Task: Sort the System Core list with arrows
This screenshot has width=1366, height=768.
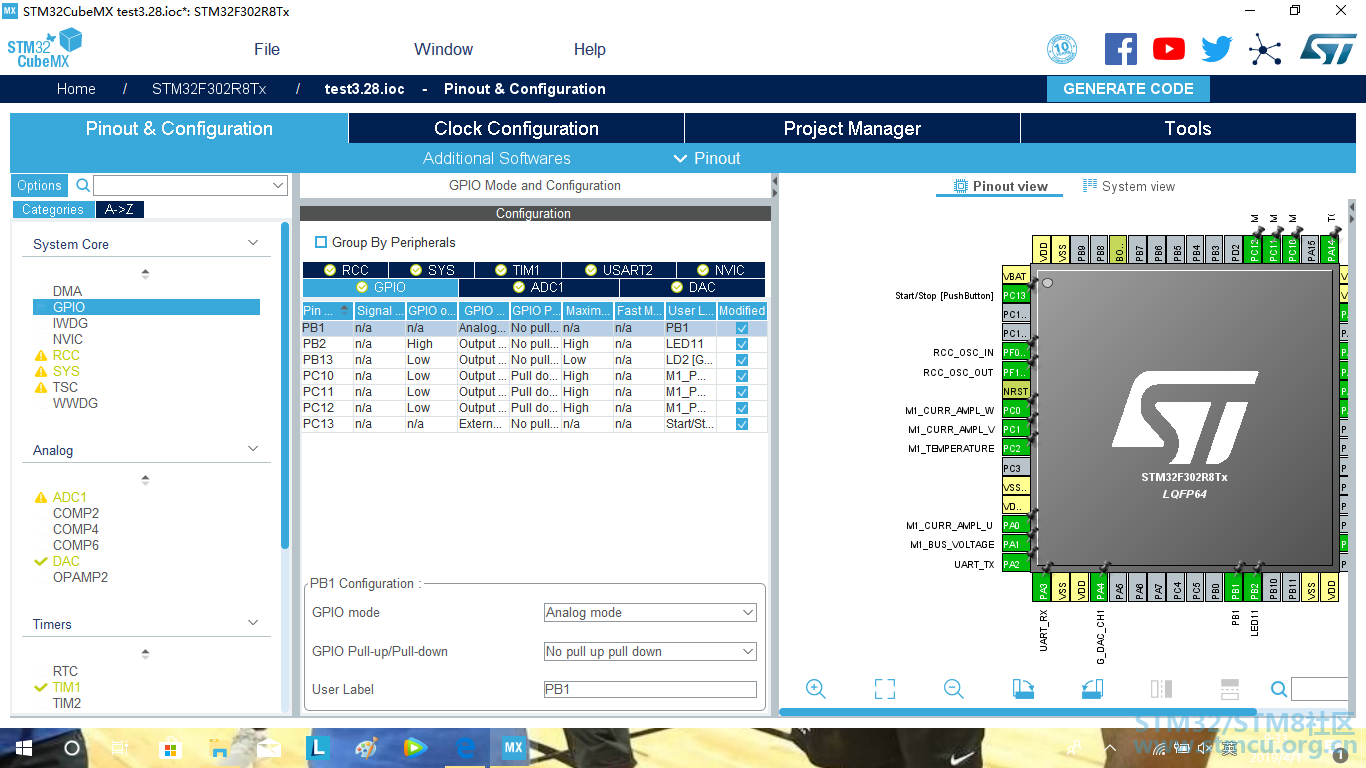Action: 145,273
